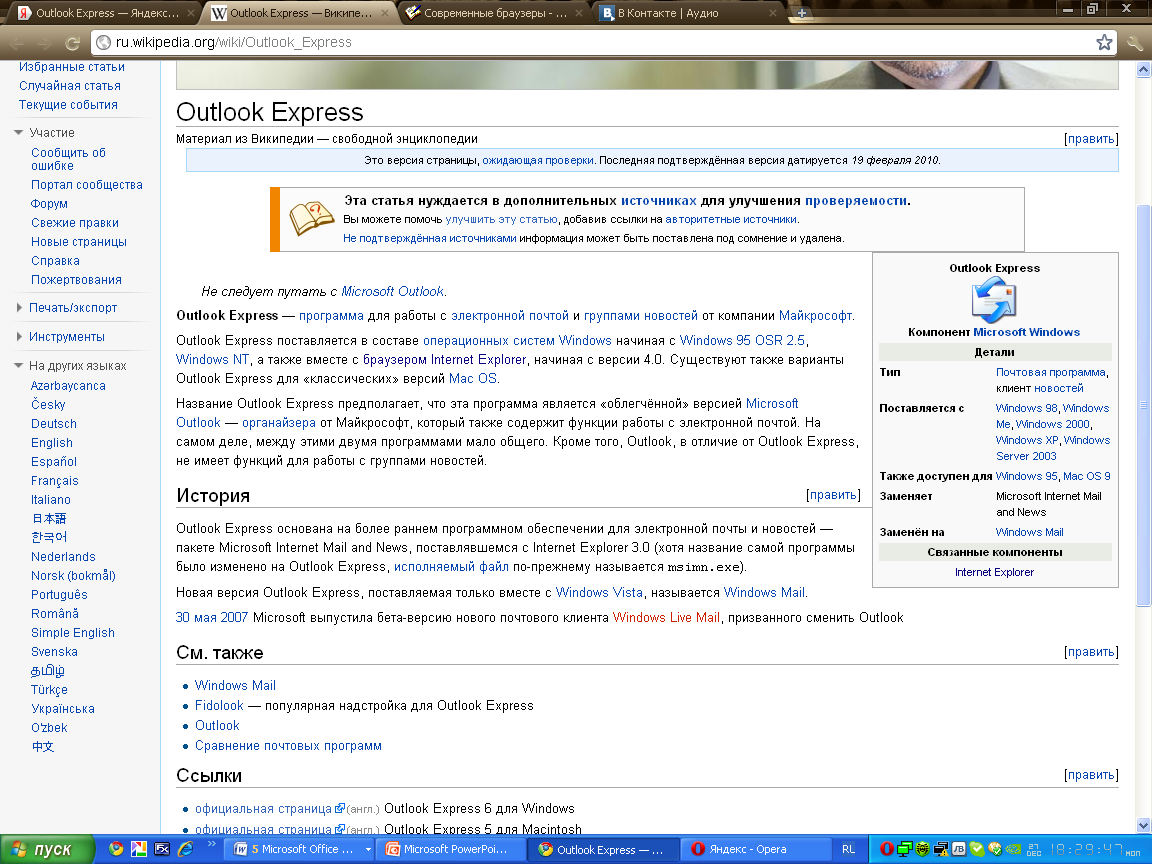Collapse the На других языках section

click(x=19, y=365)
